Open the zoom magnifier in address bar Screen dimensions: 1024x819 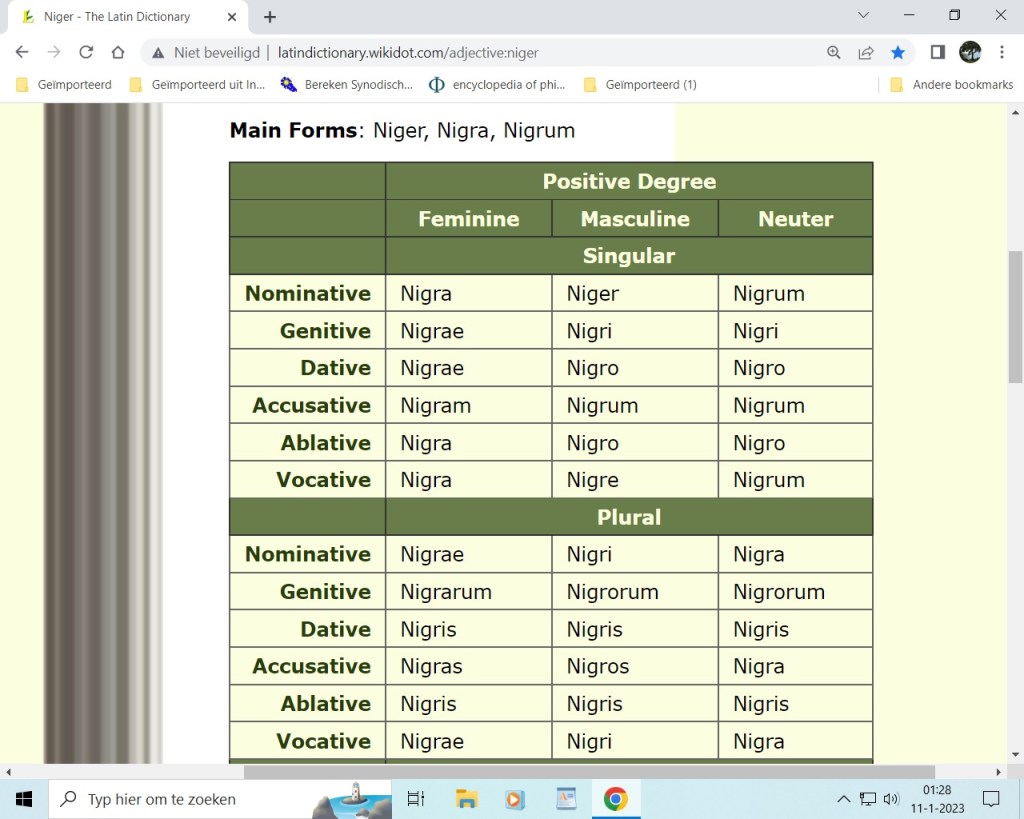click(834, 52)
